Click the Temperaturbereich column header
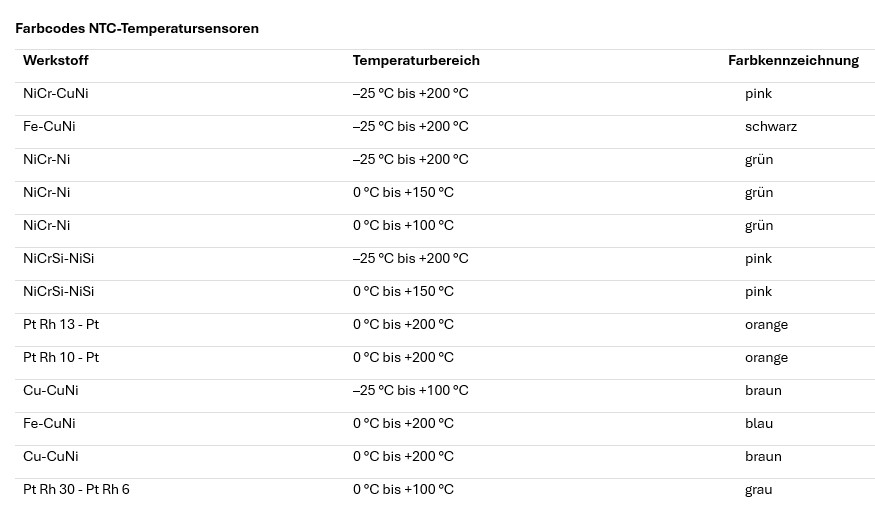The image size is (875, 517). [x=416, y=61]
